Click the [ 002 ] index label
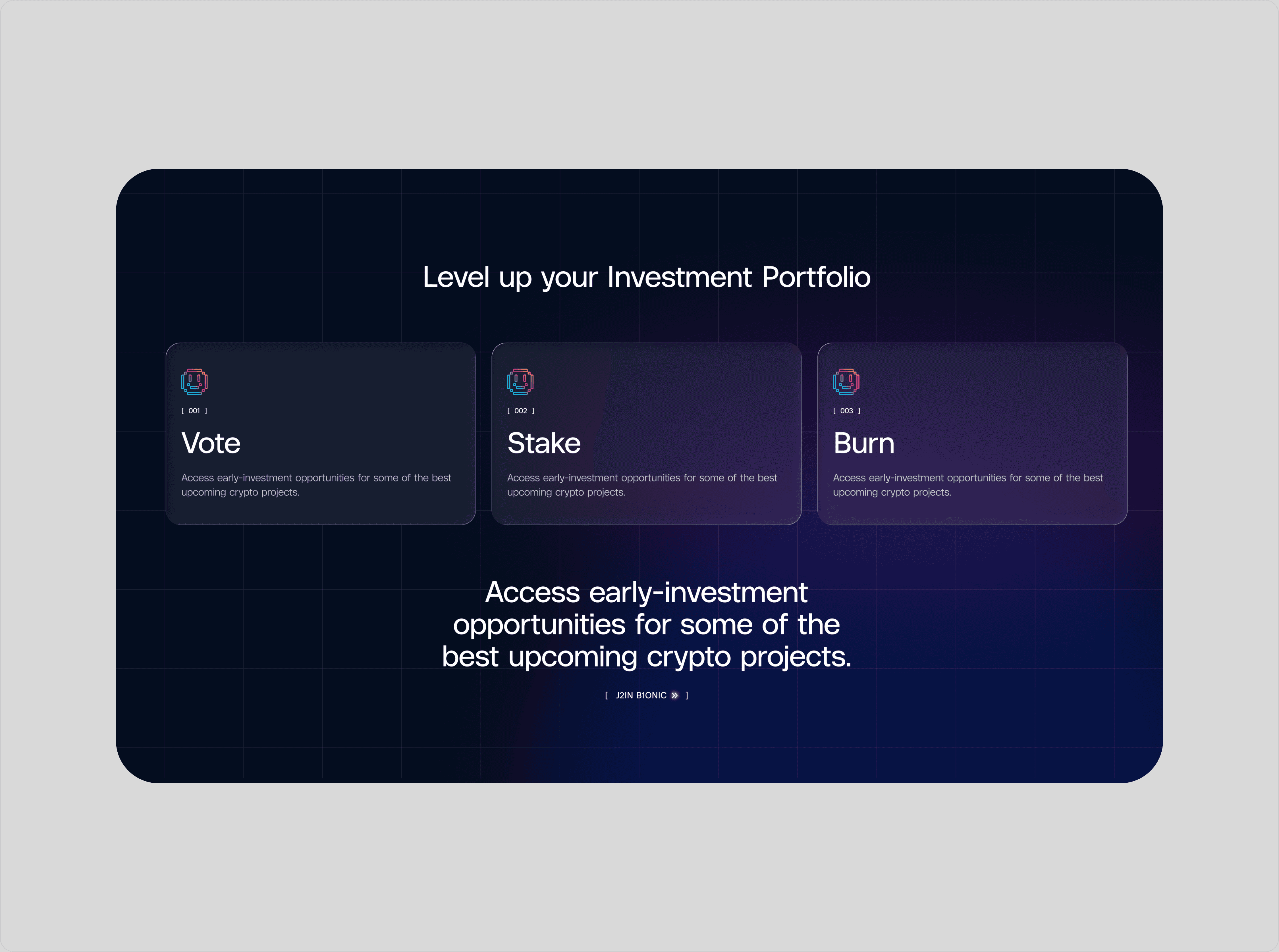The image size is (1279, 952). (x=520, y=411)
